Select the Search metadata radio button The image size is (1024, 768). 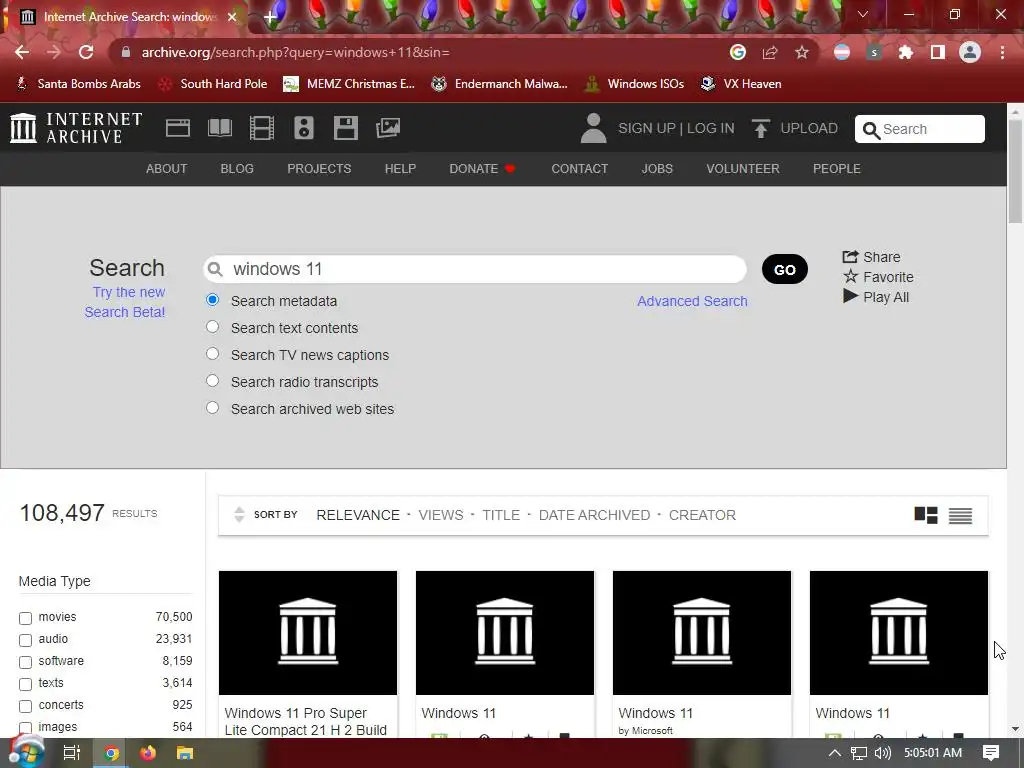(x=212, y=300)
